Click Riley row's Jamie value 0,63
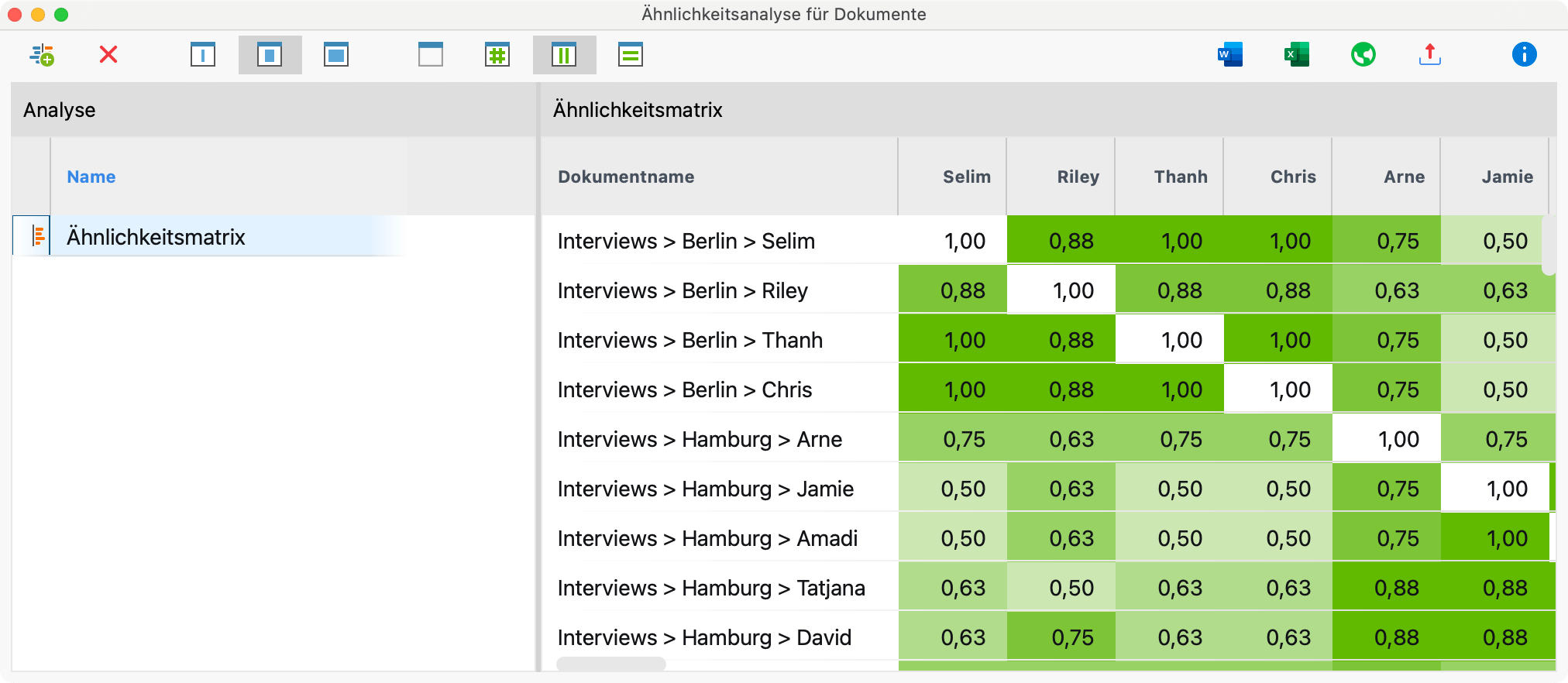This screenshot has height=683, width=1568. 1495,289
